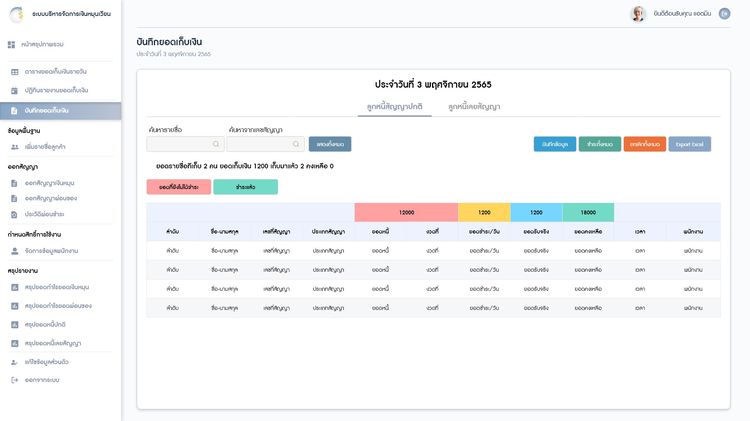Click the person icon beside จัดการข้อมูลพนักงาน
This screenshot has width=750, height=421.
pyautogui.click(x=14, y=249)
